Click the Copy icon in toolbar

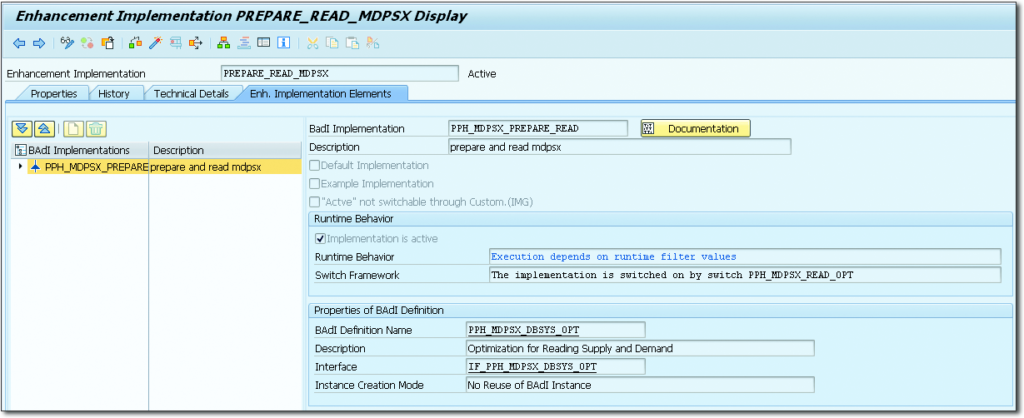[x=332, y=43]
